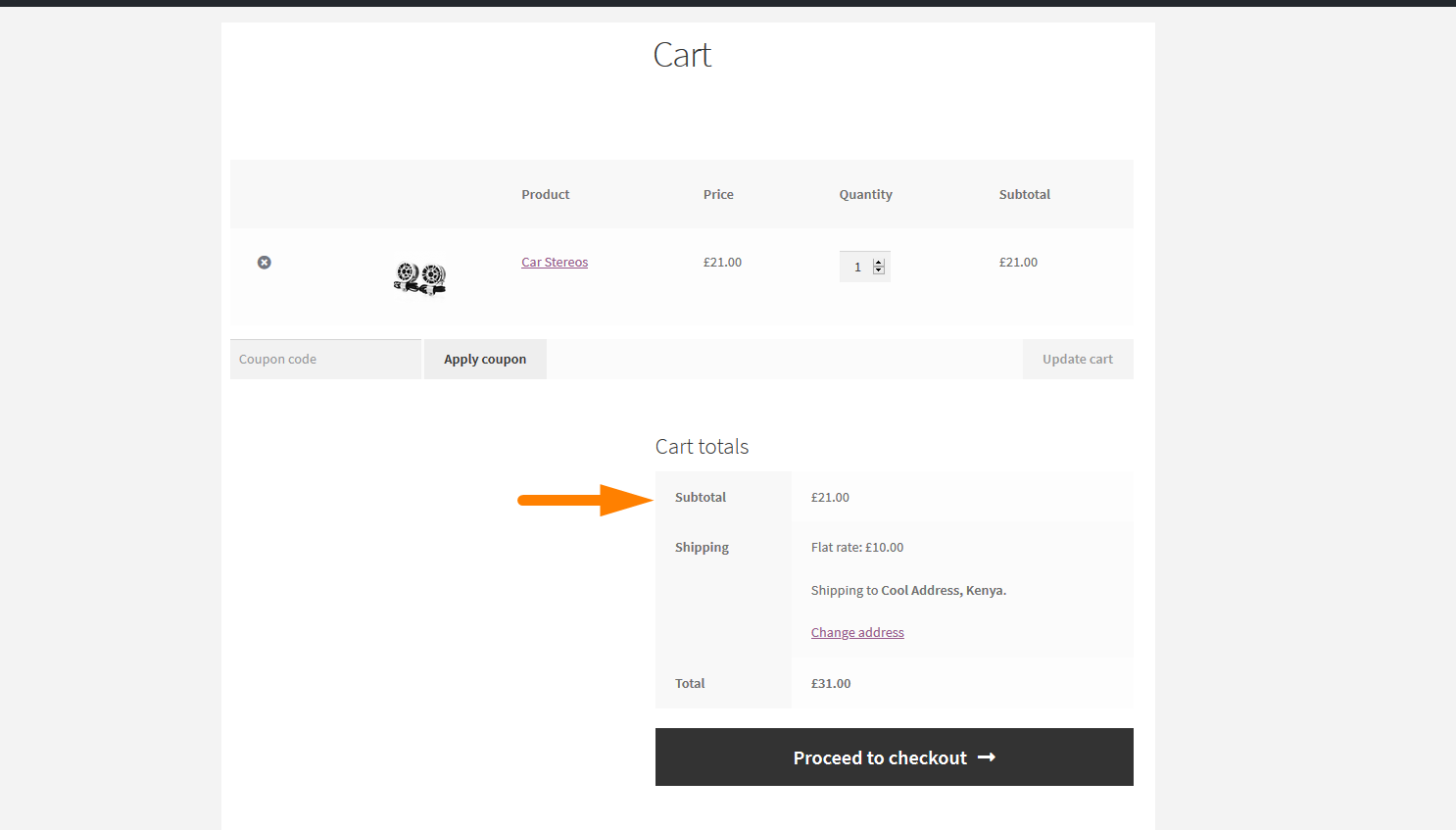1456x830 pixels.
Task: Click the £21.00 subtotal cell in product row
Action: (x=1018, y=263)
